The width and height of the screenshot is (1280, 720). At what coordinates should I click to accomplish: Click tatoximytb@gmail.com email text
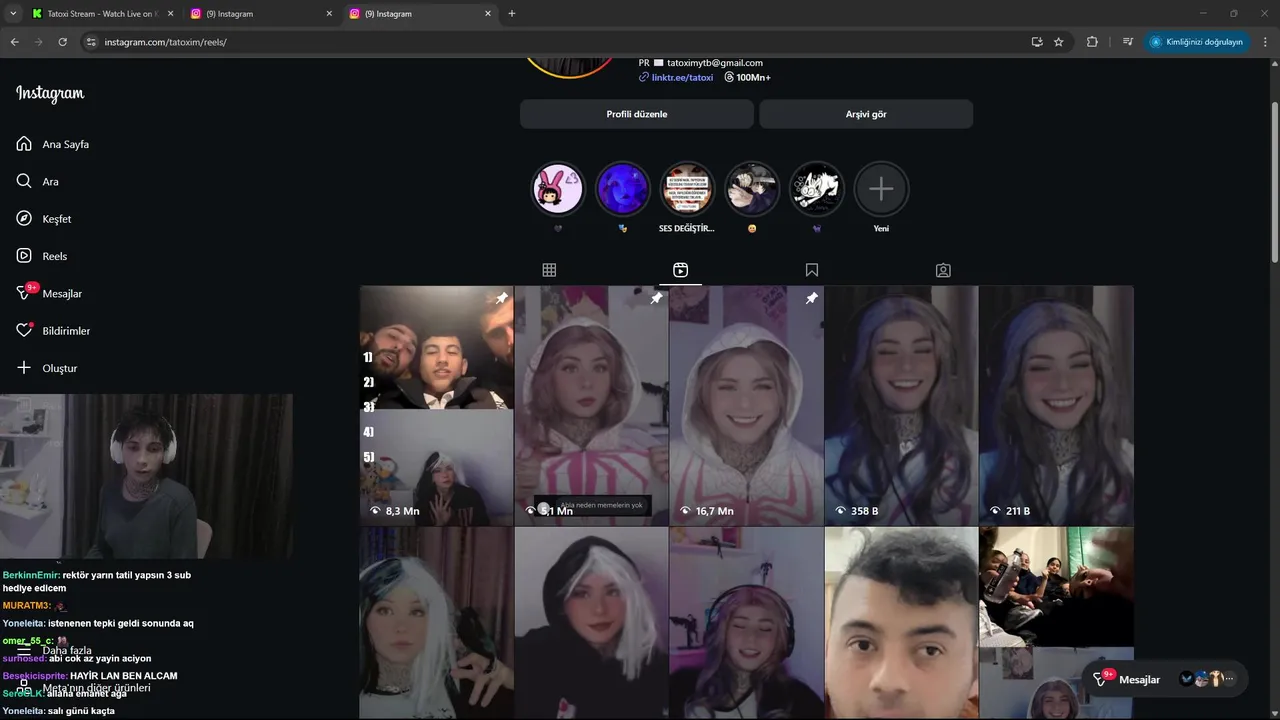tap(715, 62)
